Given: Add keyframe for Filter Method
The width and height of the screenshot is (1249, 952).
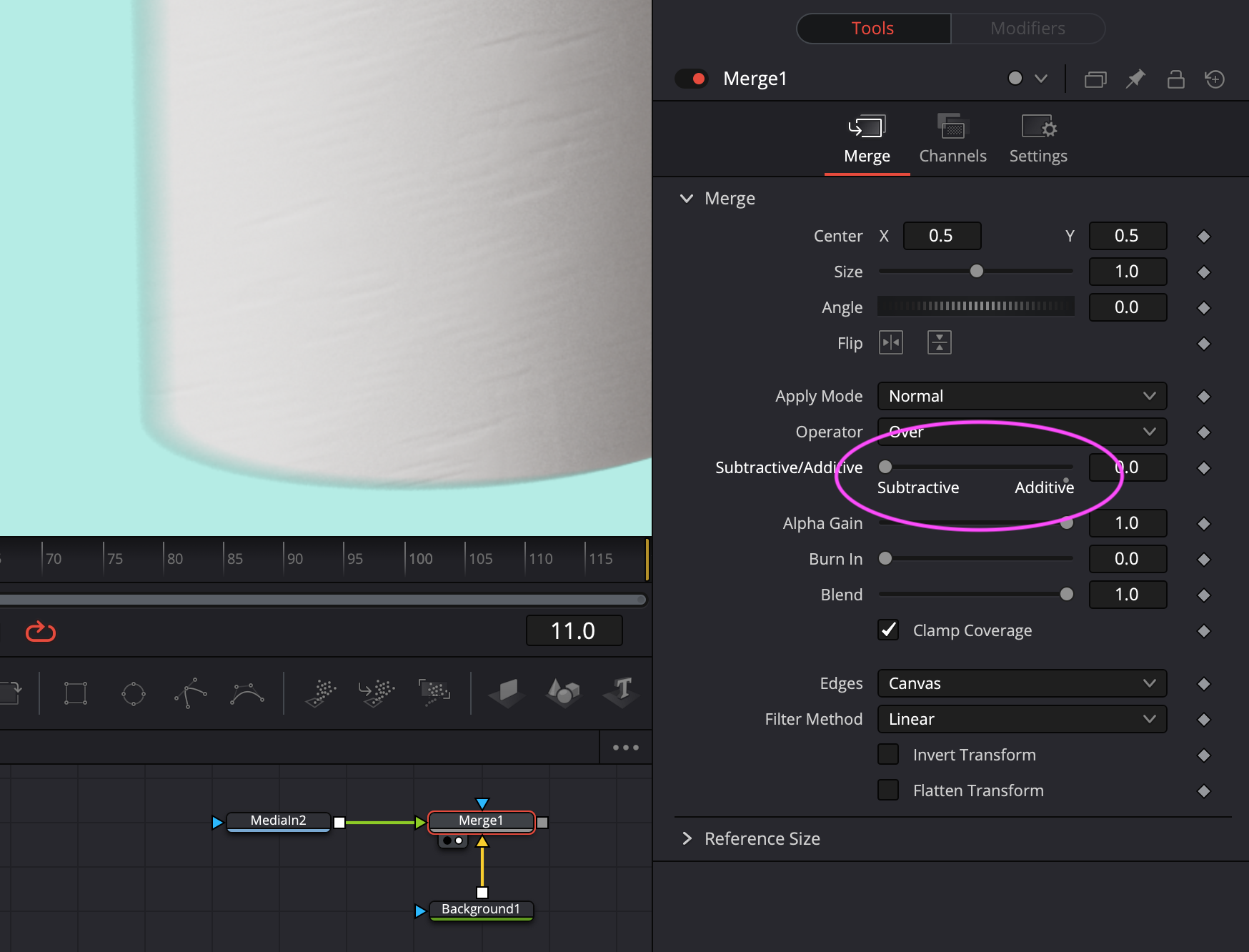Looking at the screenshot, I should pos(1204,720).
